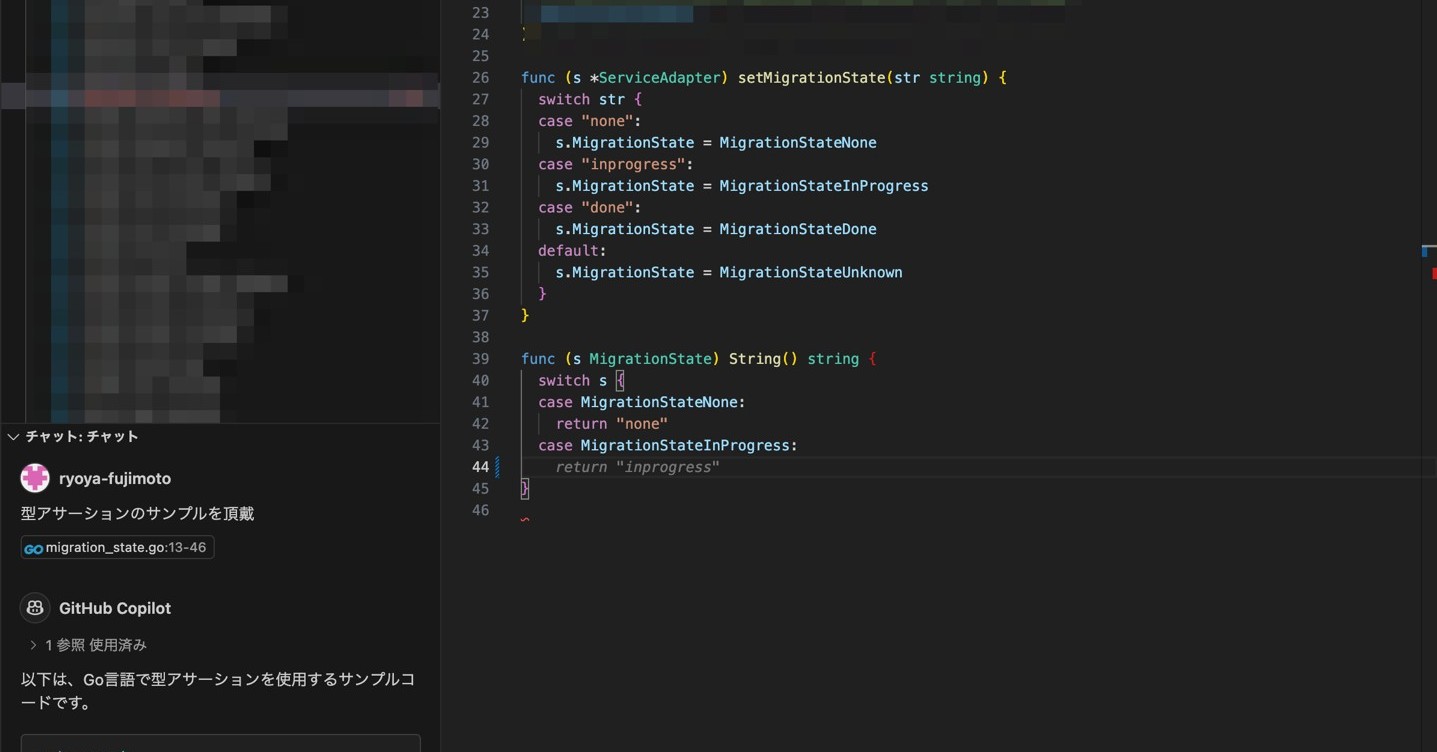Click the red squiggle error below line 46

(525, 519)
